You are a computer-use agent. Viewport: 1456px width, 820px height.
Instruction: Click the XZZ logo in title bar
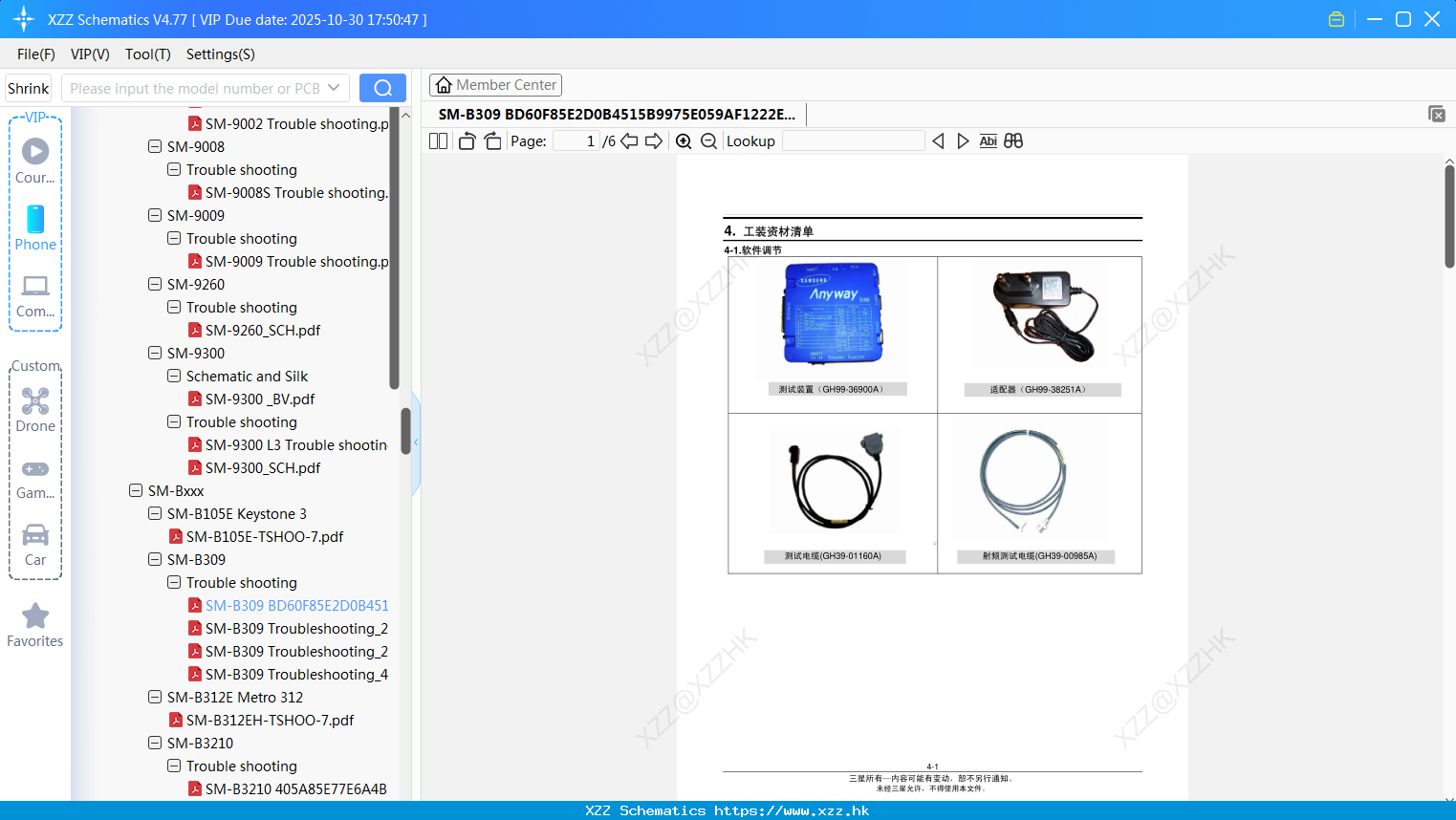(x=24, y=19)
